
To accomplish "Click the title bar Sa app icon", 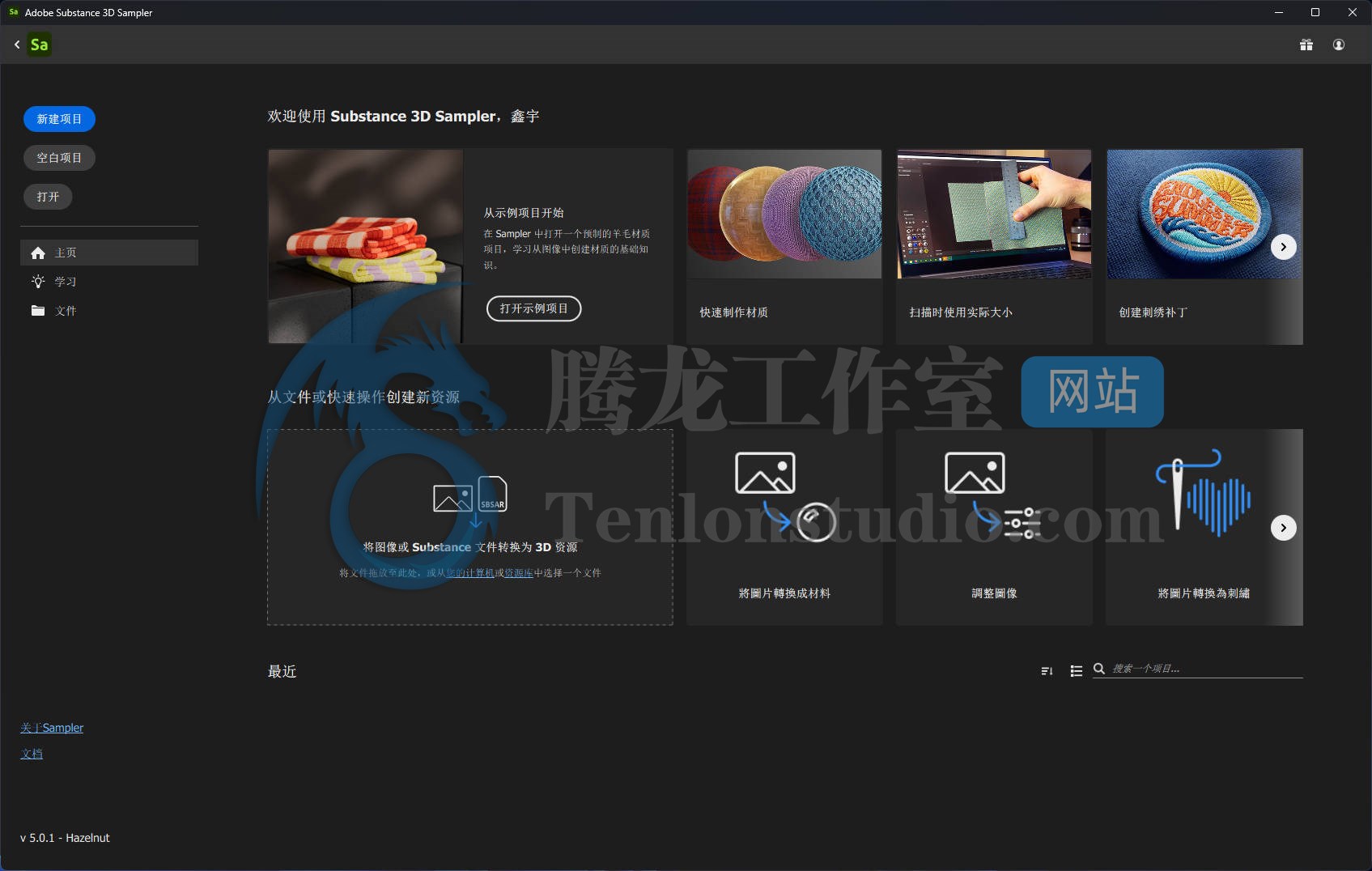I will (x=14, y=12).
